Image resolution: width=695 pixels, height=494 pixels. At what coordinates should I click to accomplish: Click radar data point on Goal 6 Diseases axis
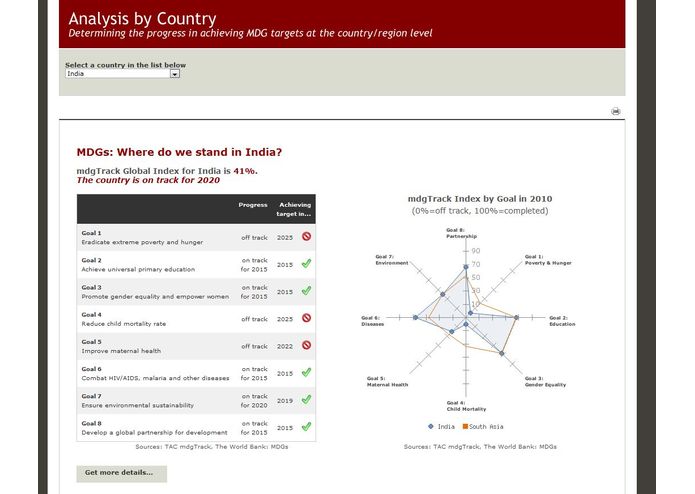[x=415, y=317]
